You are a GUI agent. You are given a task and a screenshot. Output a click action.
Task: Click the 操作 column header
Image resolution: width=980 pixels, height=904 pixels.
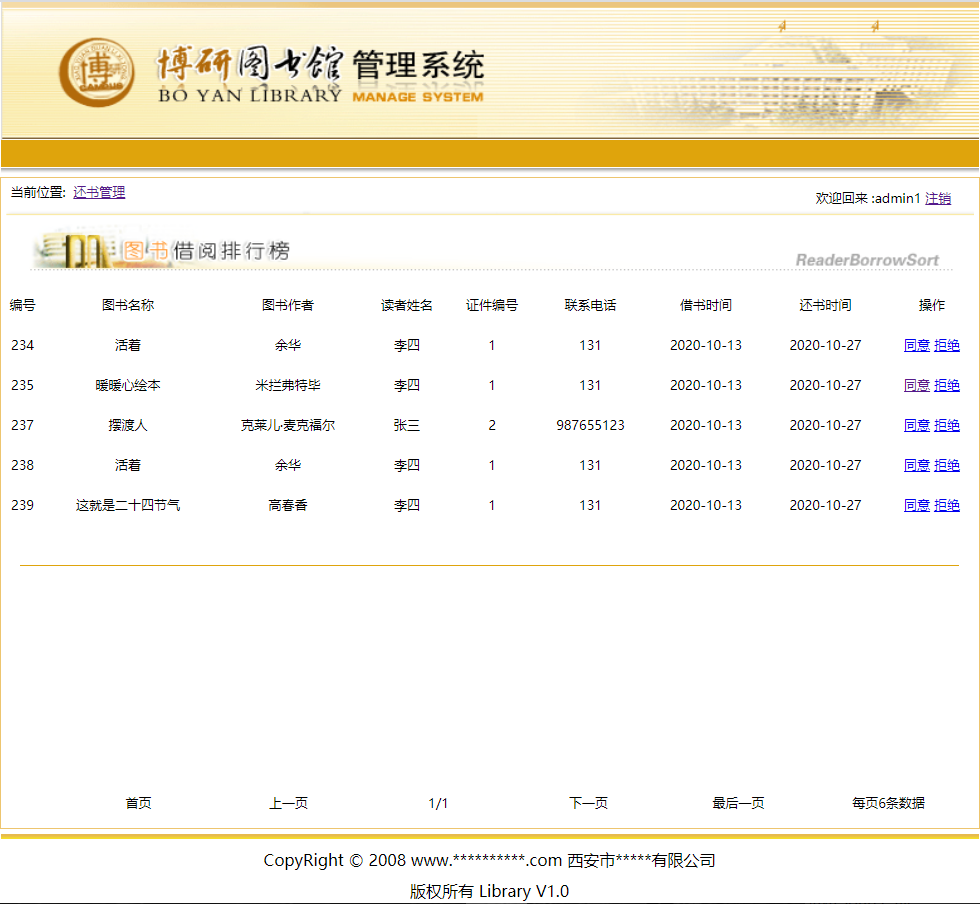931,305
